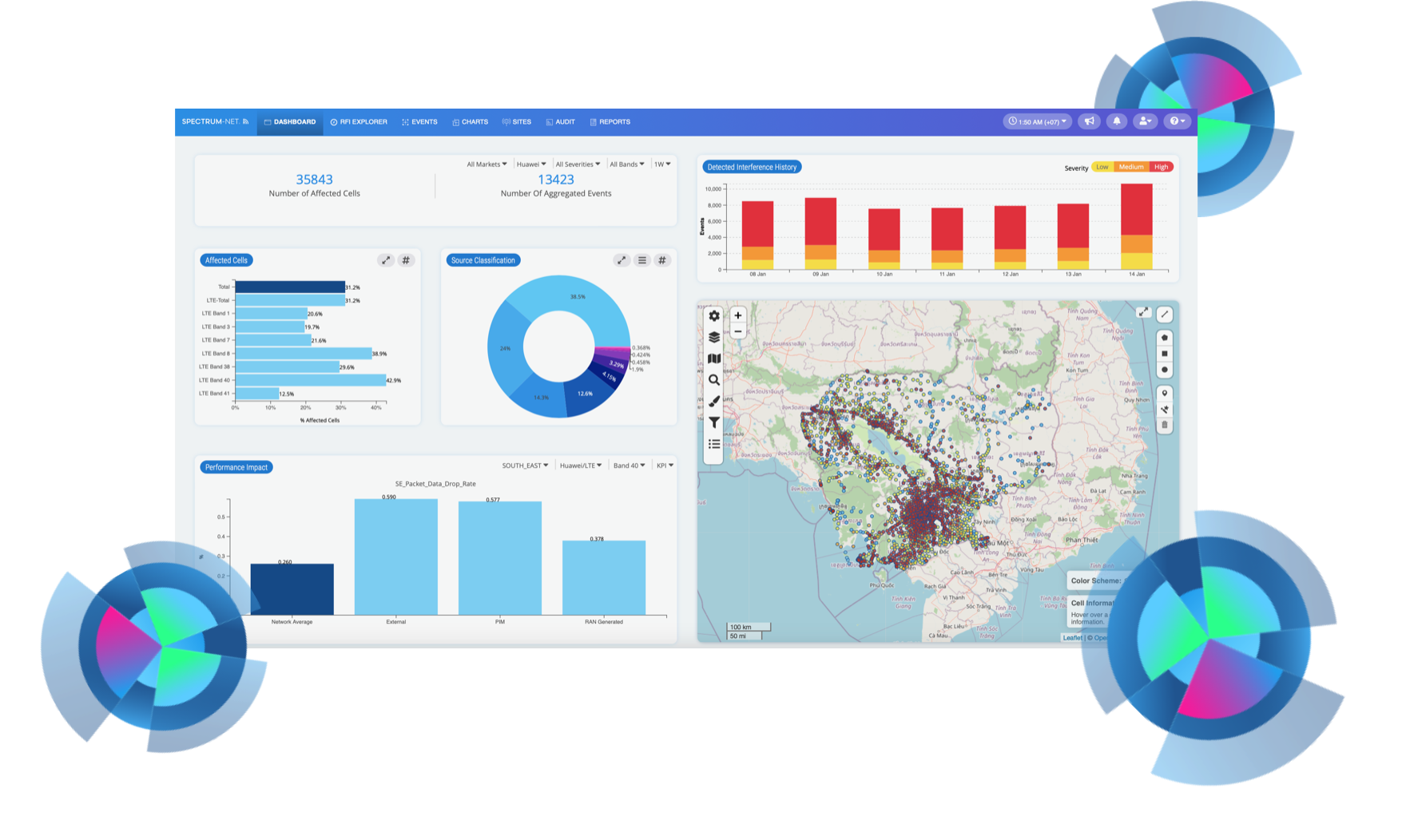Select the paintbrush color tool on map
The width and height of the screenshot is (1406, 840).
click(714, 402)
